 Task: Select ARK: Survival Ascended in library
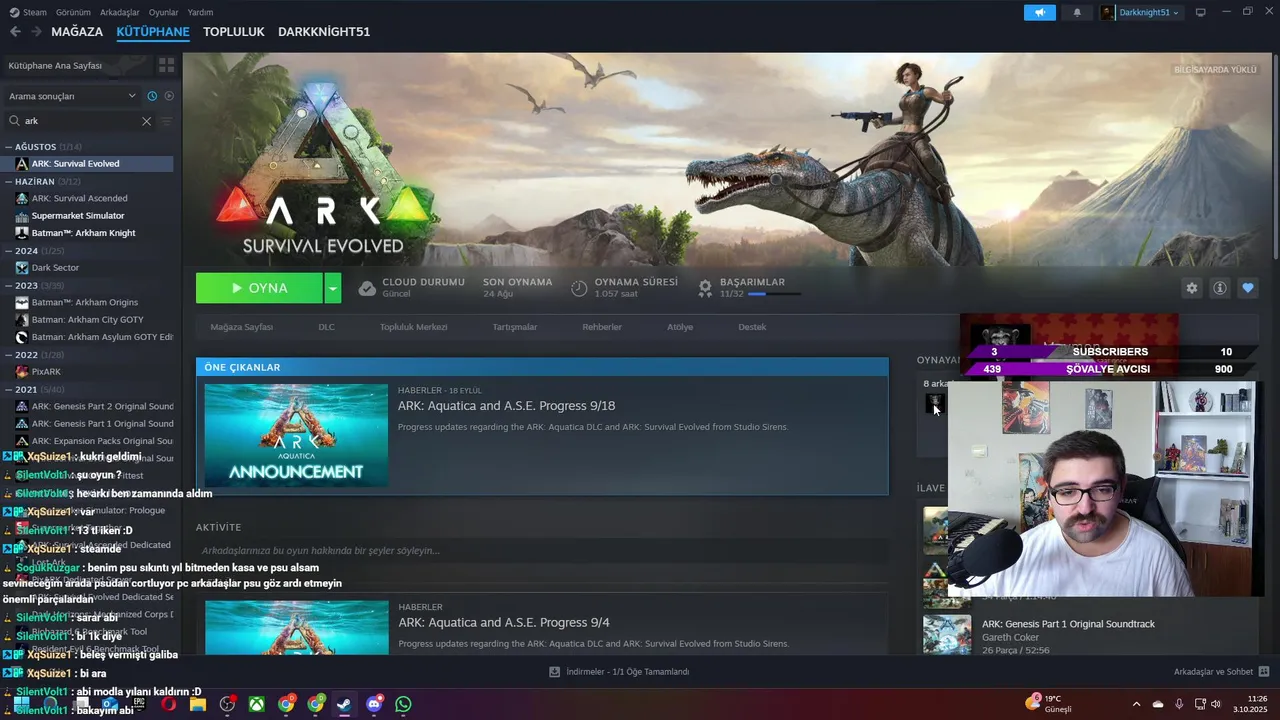(79, 198)
